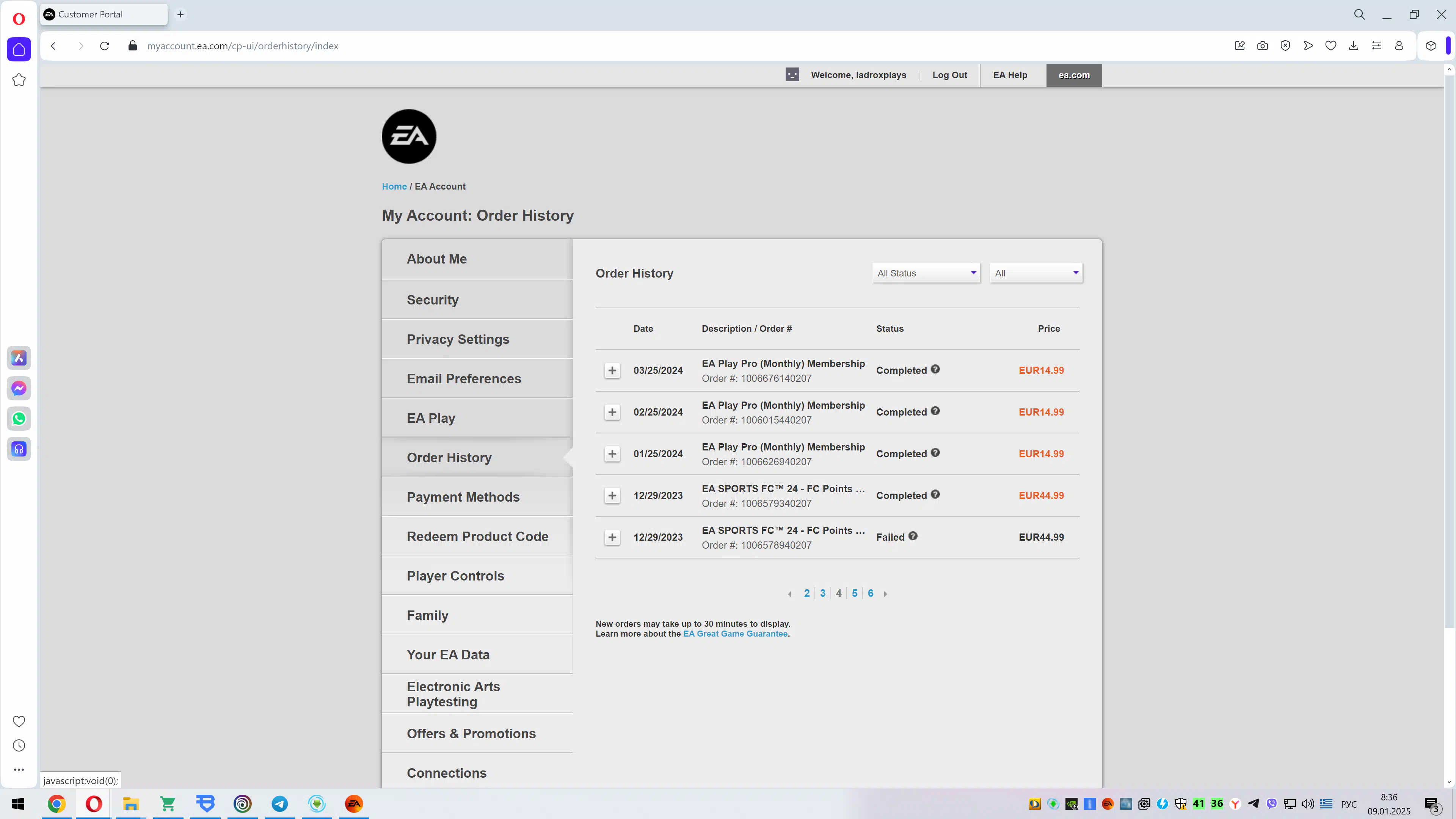Open Opera snapshot camera tool
The image size is (1456, 819).
(x=1263, y=46)
